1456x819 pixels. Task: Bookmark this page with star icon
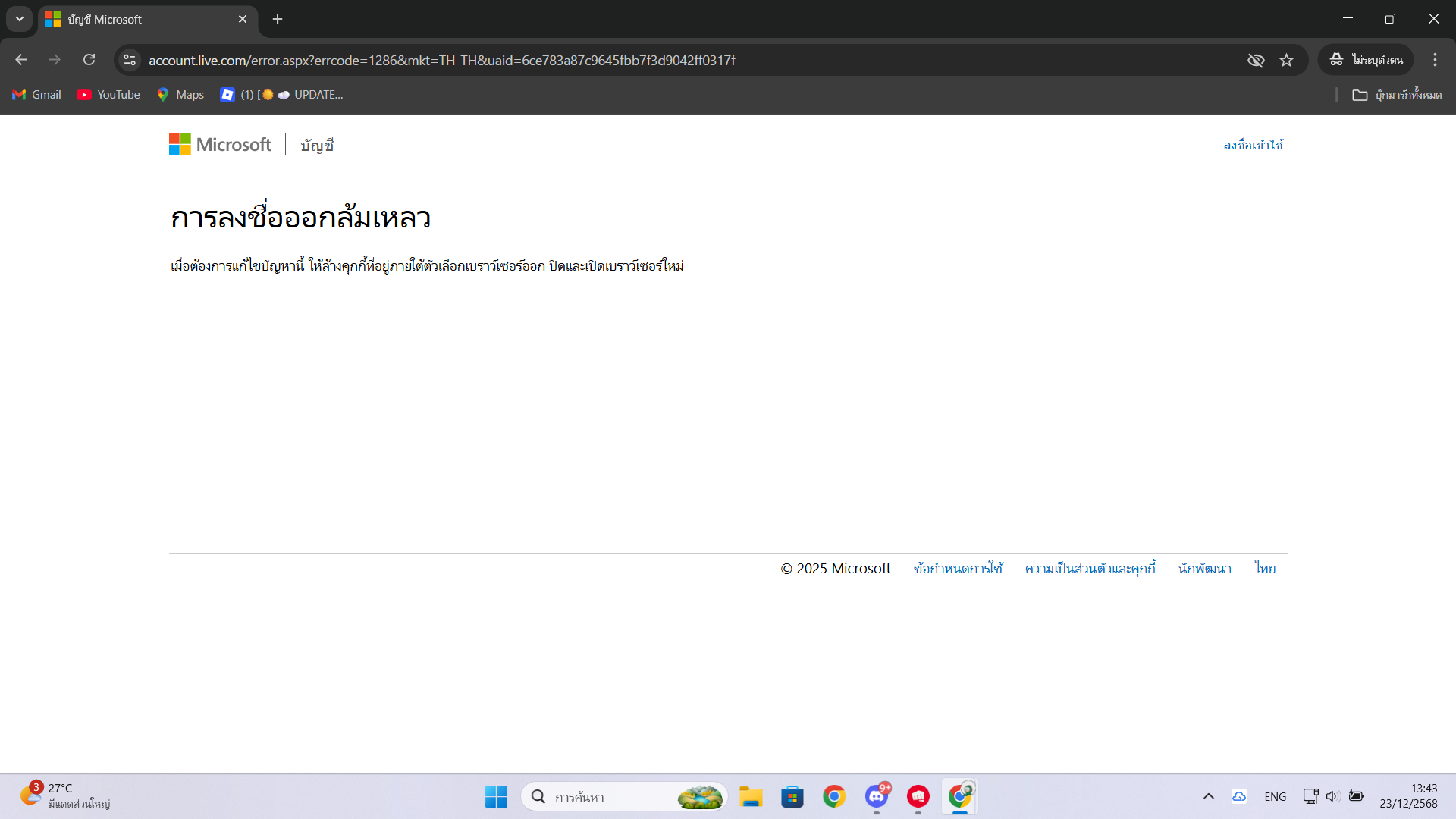(1286, 60)
